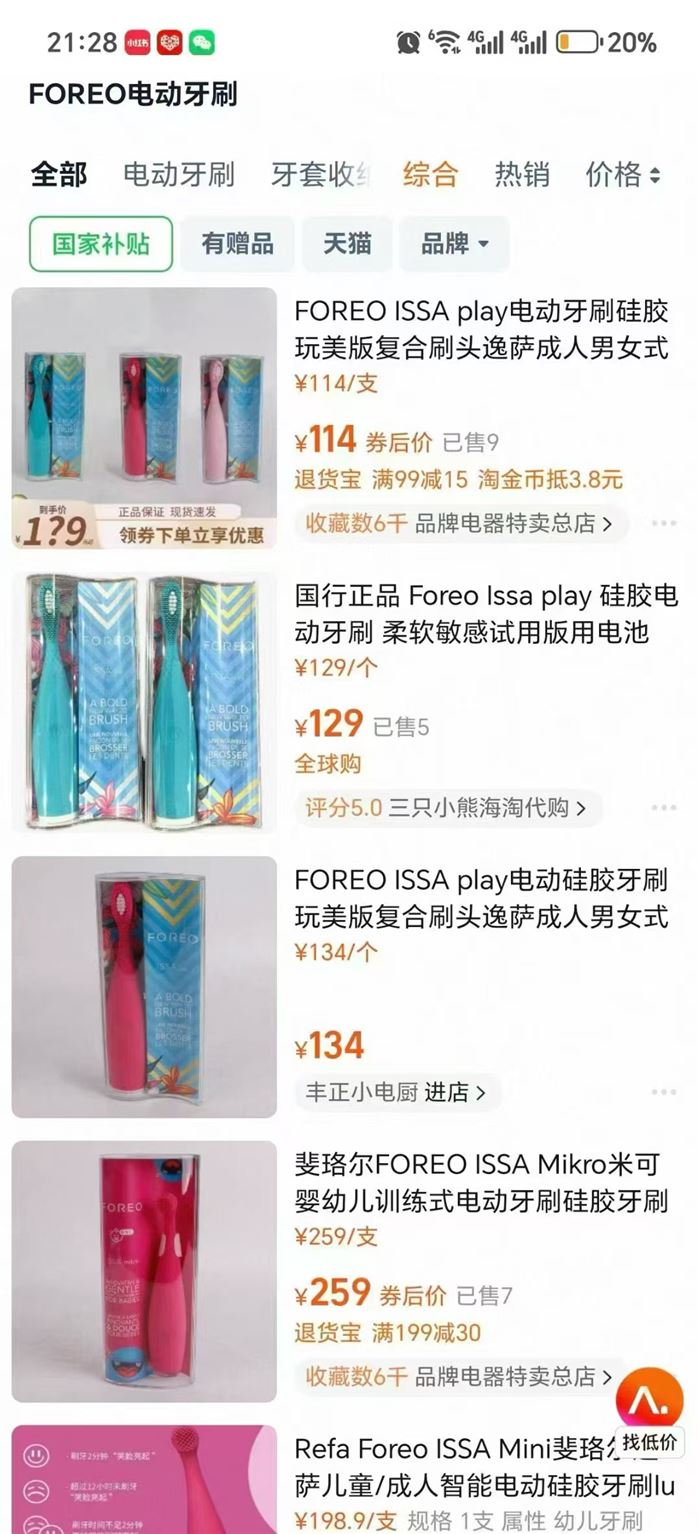Tap the three dots on the ¥129 listing
Screen dimensions: 700x1534
663,807
